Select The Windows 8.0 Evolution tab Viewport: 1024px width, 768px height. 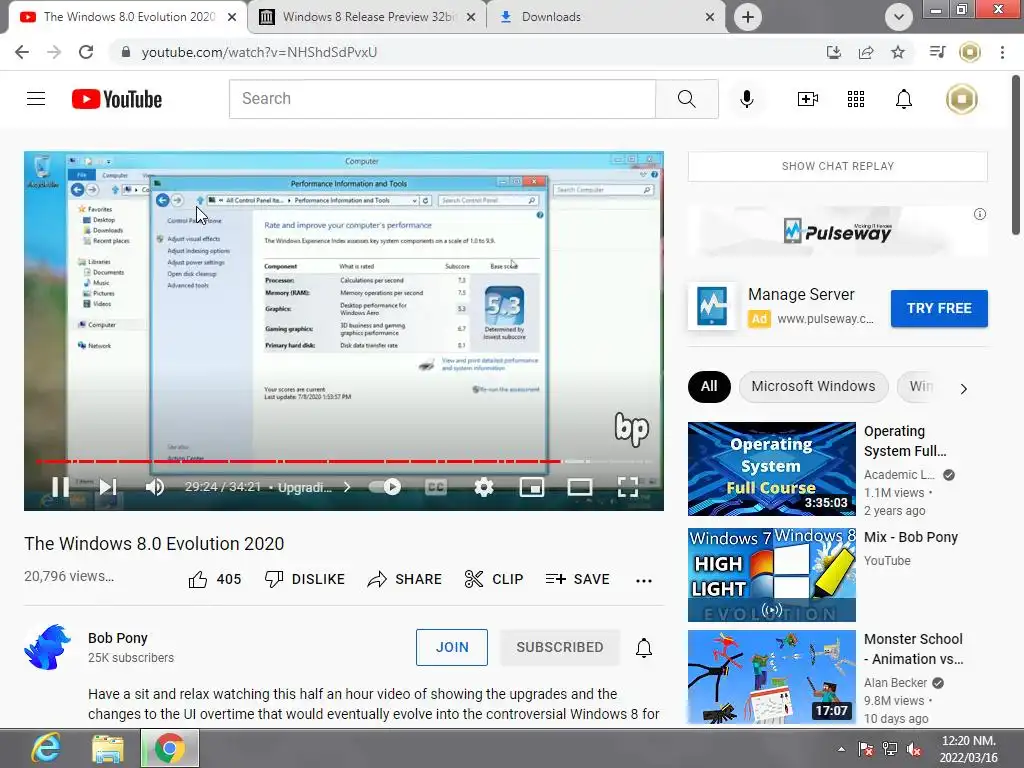[x=127, y=17]
